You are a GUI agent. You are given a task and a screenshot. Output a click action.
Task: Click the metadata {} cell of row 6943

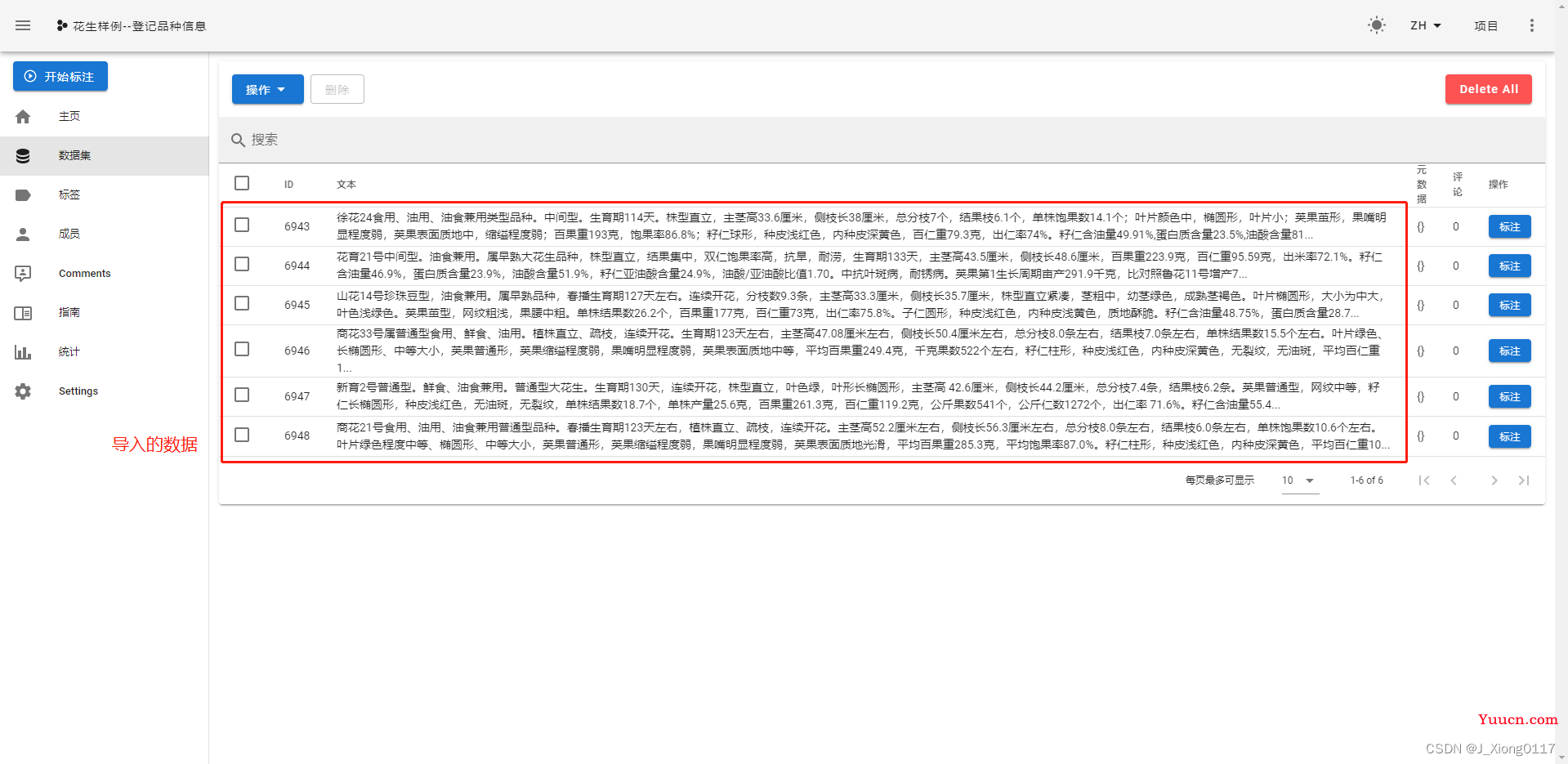point(1420,227)
